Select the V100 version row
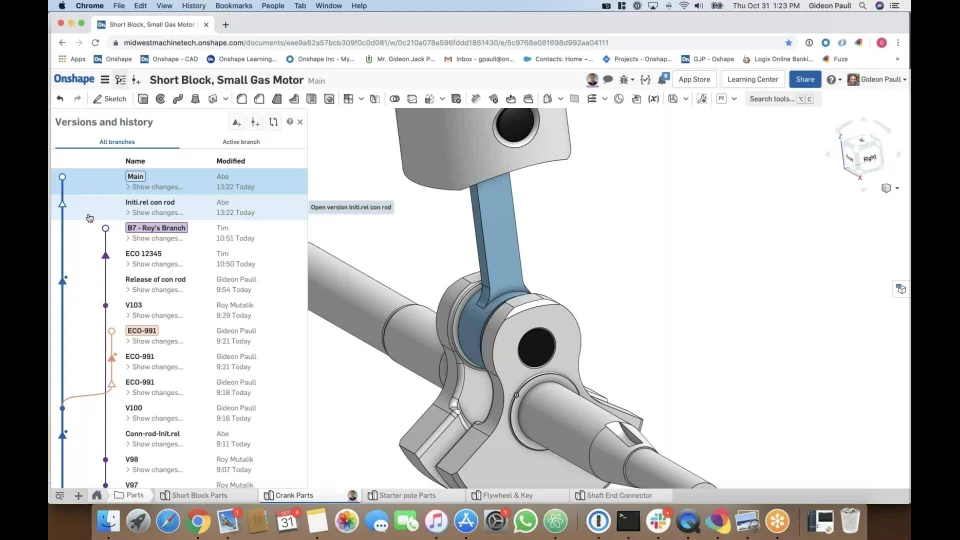Screen dimensions: 960x540 179,413
